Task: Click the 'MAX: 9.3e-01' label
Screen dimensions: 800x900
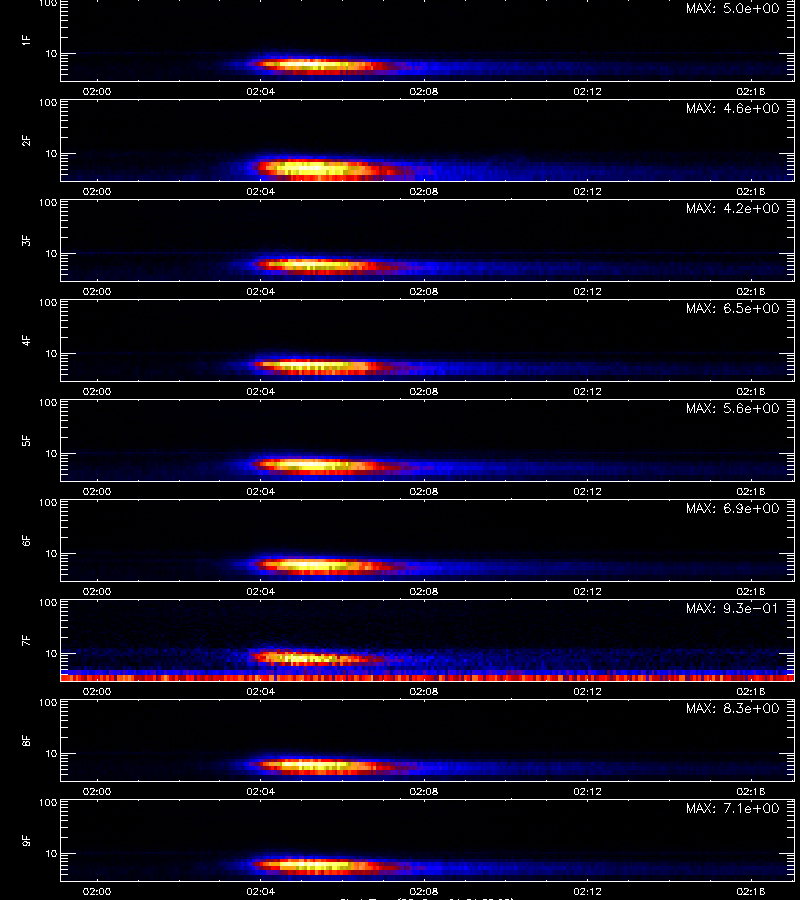Action: click(732, 608)
